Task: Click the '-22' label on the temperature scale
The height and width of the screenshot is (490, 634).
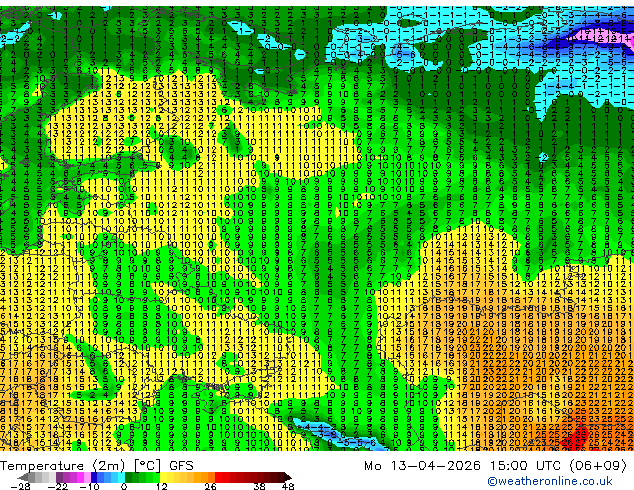Action: [x=58, y=486]
